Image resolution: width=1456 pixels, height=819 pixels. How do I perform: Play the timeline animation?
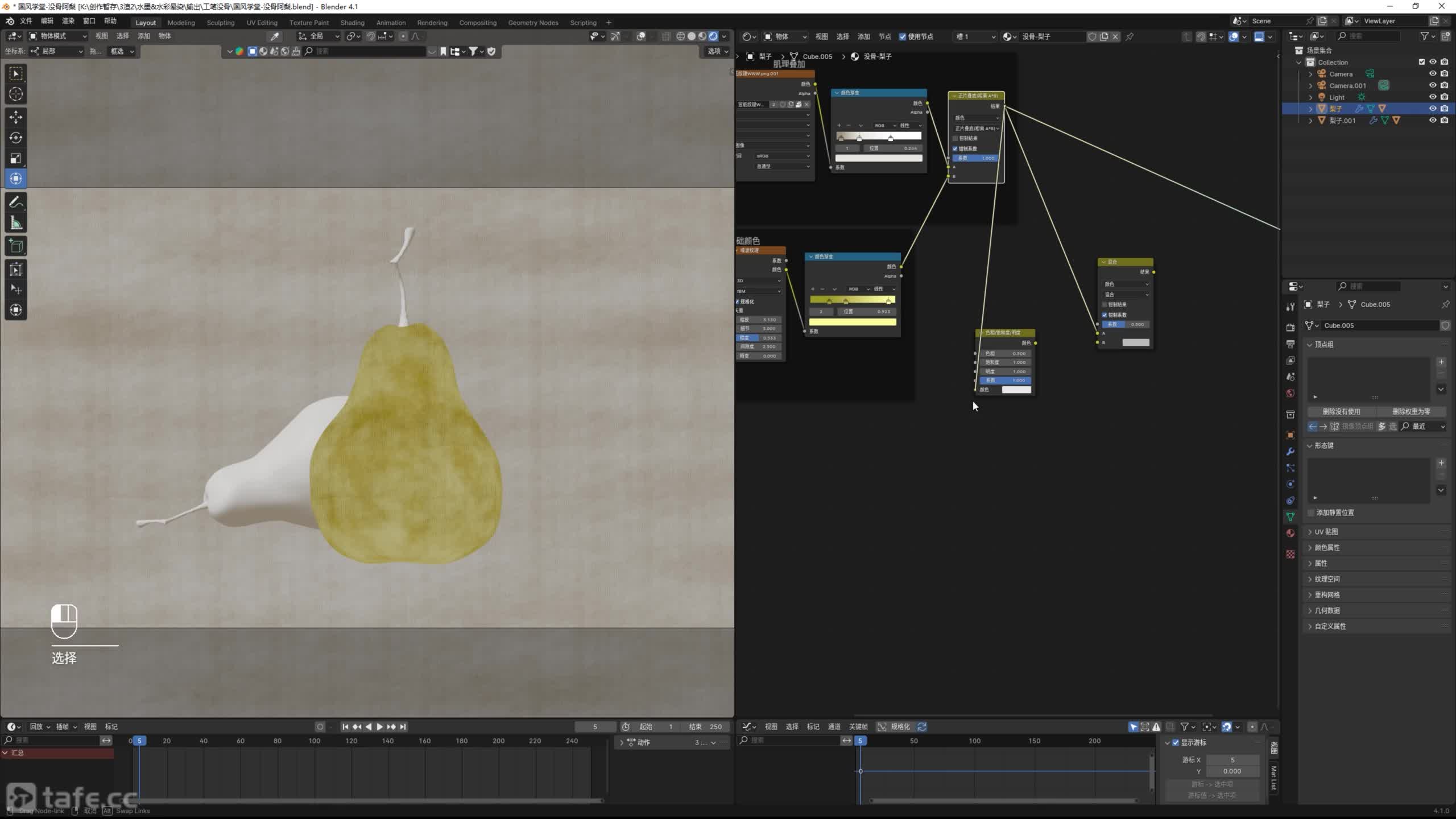(x=379, y=726)
